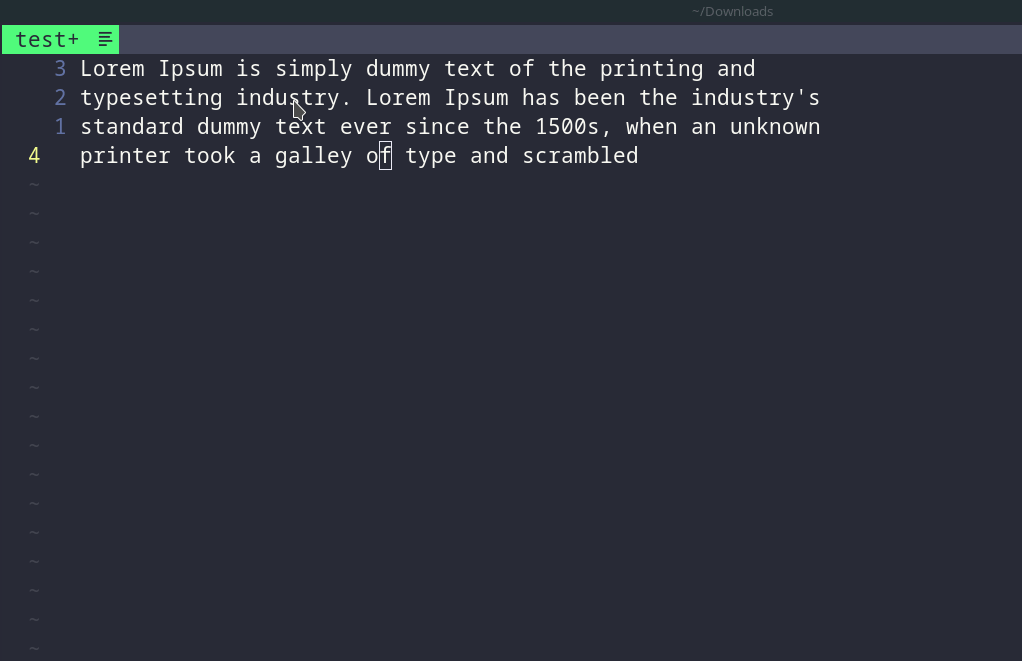
Task: Click the word 'galley' on the fourth line
Action: pos(313,156)
